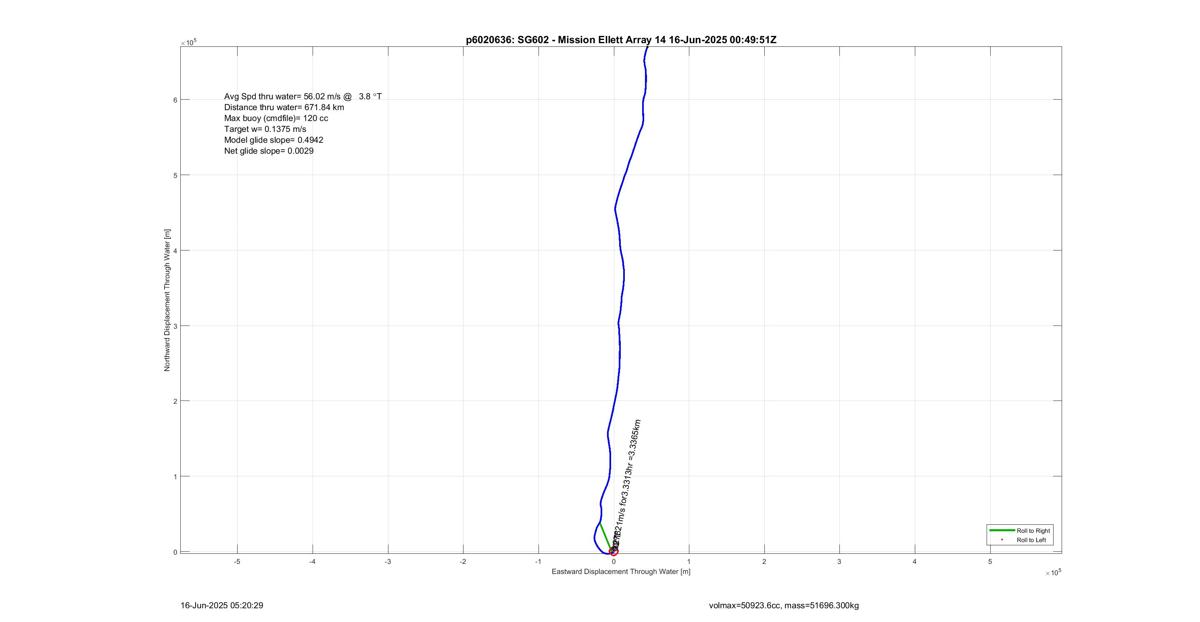Click the plot title mentioning Mission Ellett Array 14
This screenshot has width=1200, height=622.
(x=621, y=39)
